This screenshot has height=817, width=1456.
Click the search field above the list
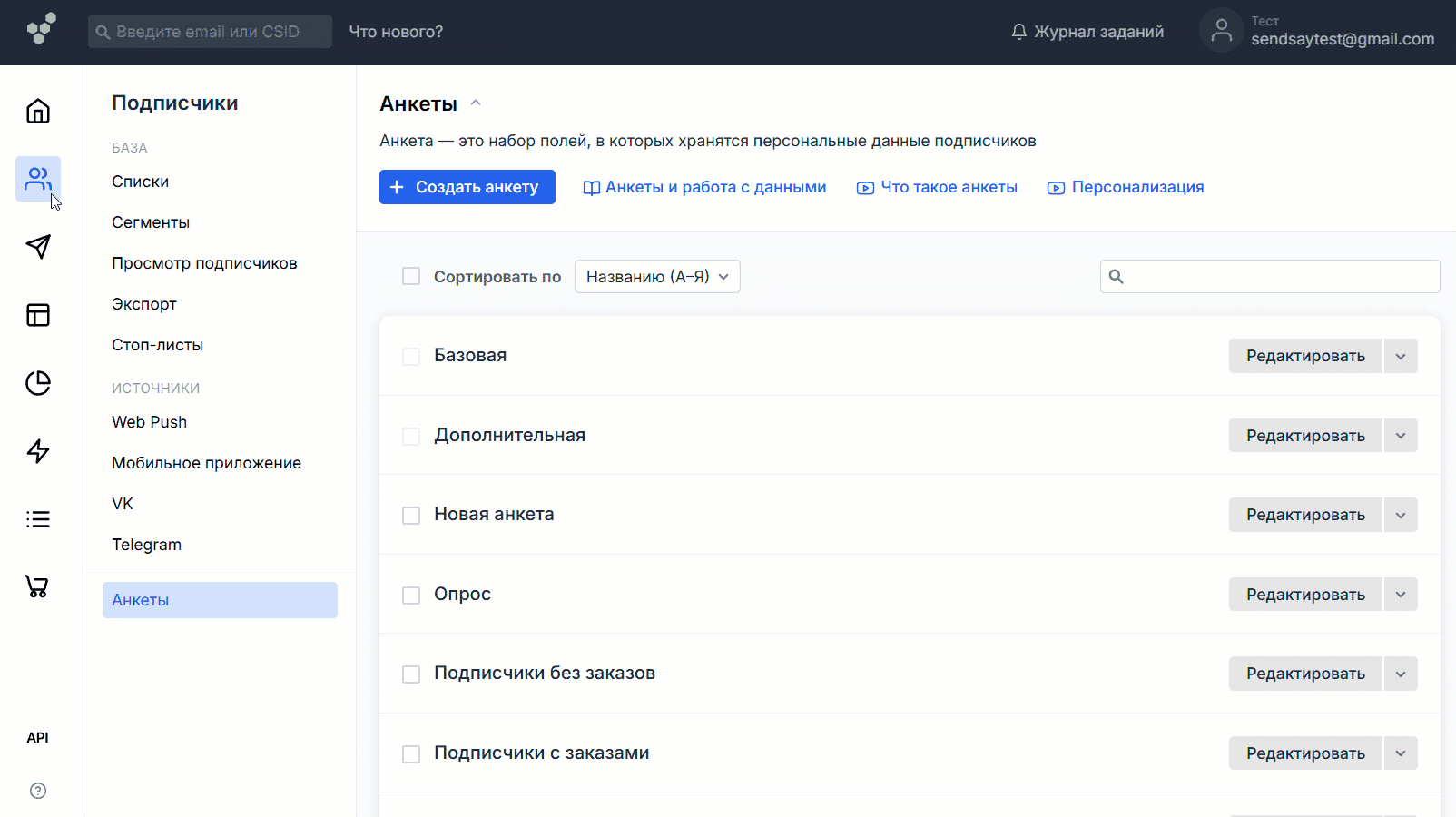(x=1280, y=277)
